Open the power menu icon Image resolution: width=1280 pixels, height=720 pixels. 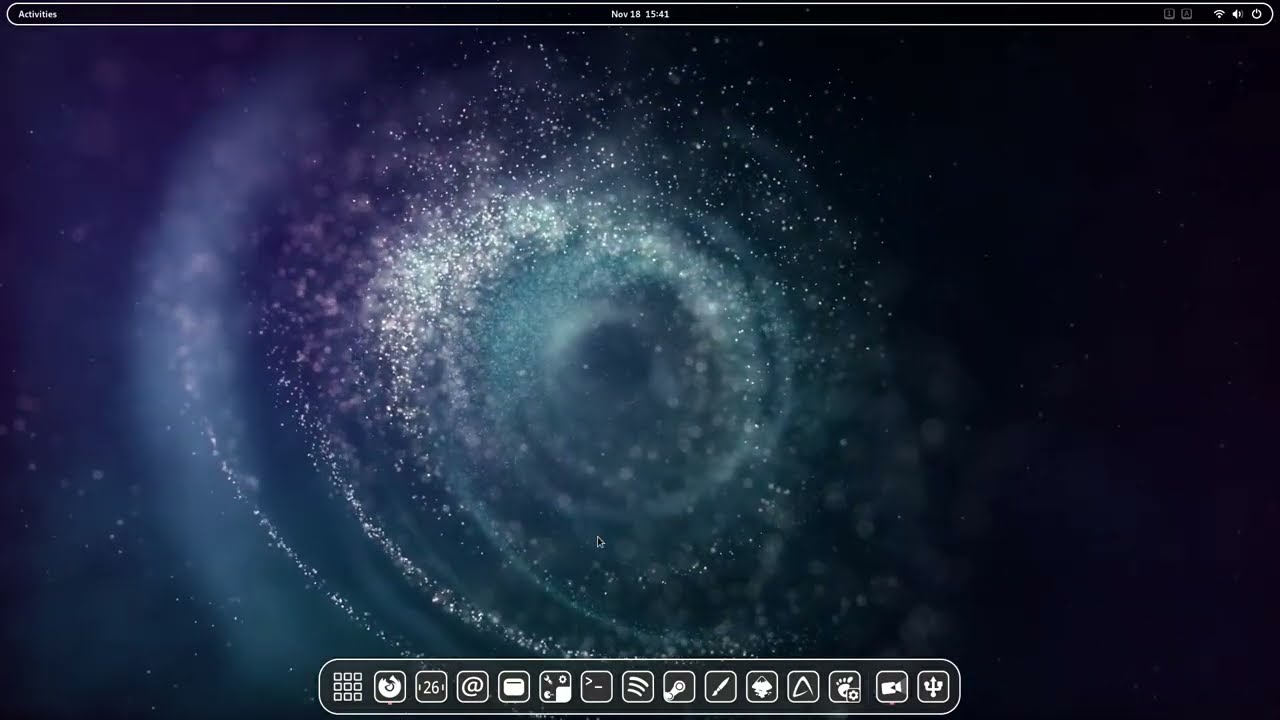[1257, 14]
